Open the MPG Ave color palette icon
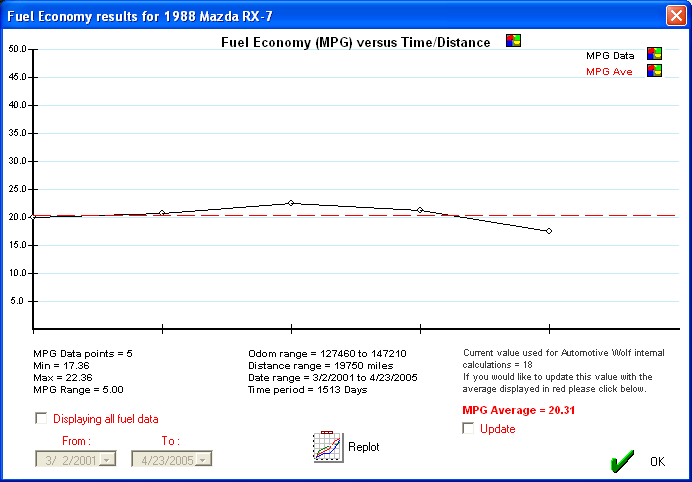Screen dimensions: 692x482 [655, 71]
